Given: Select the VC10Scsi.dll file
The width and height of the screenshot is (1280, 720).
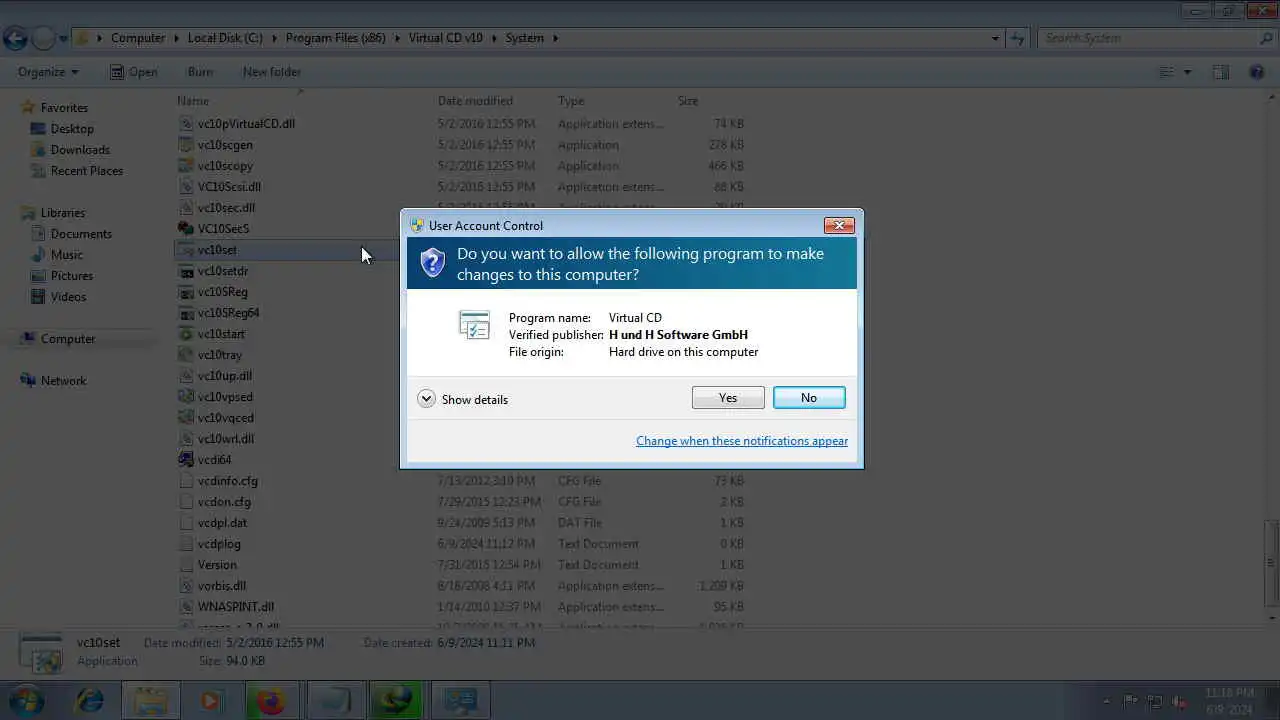Looking at the screenshot, I should [229, 187].
